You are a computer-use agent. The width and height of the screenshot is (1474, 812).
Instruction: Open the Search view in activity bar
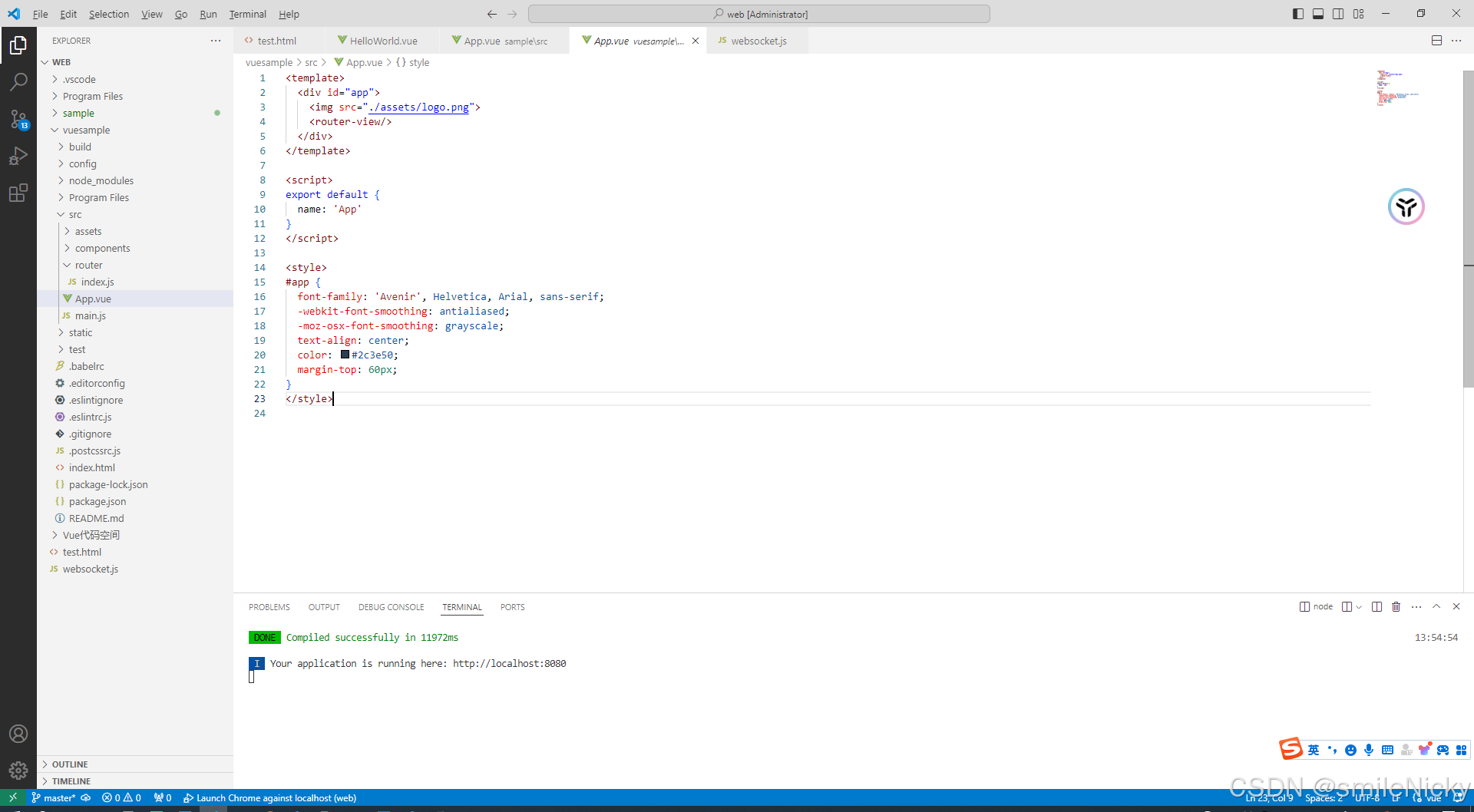pyautogui.click(x=18, y=82)
